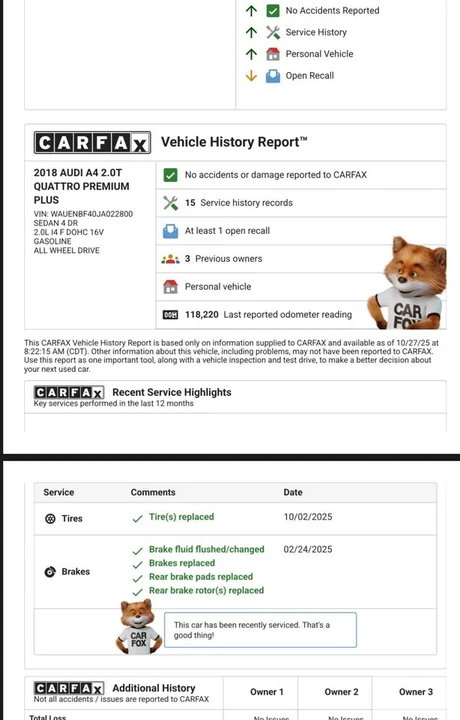This screenshot has height=720, width=460.
Task: Click the green checkmark beside No Accidents Reported
Action: tap(273, 11)
